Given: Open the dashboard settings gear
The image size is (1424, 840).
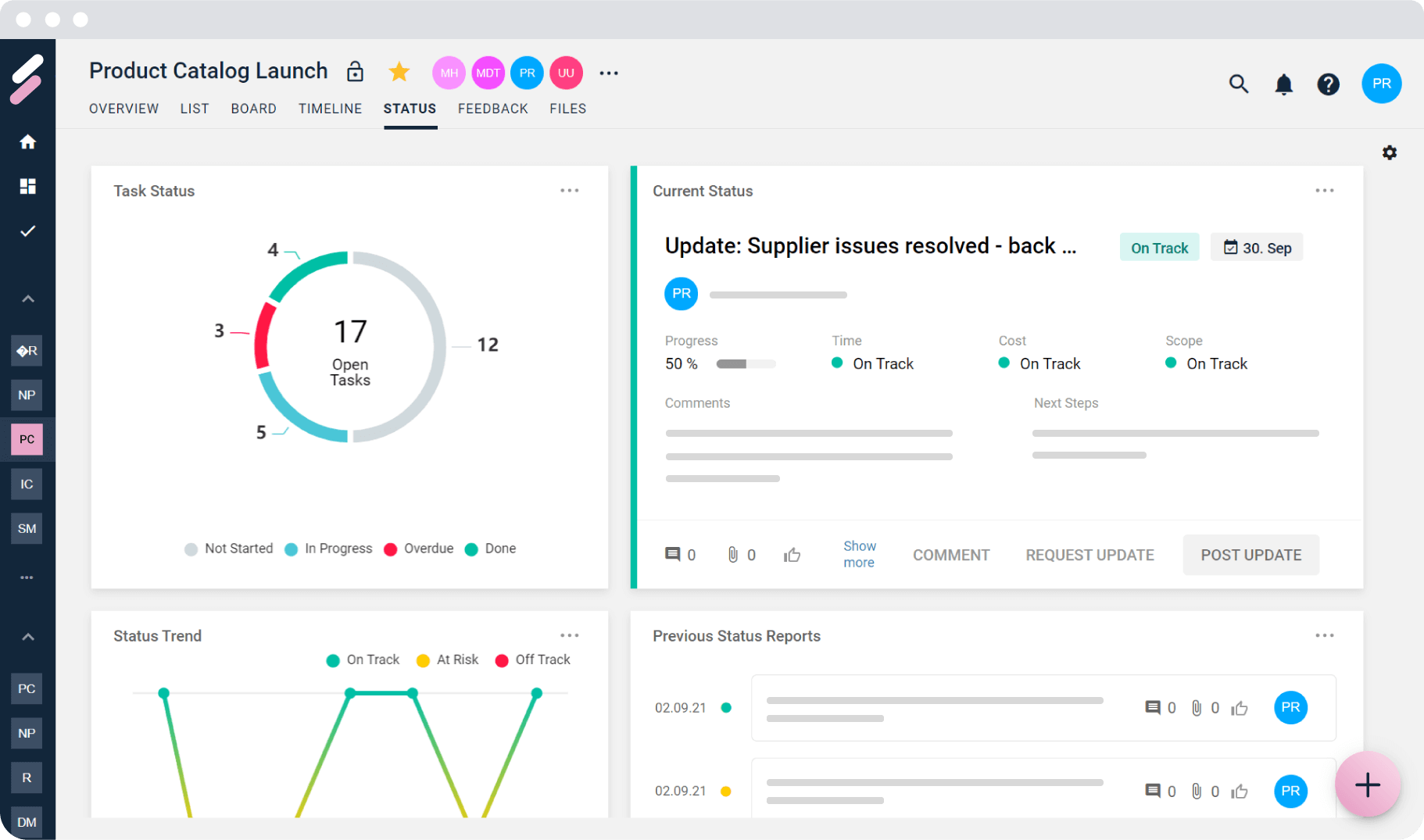Looking at the screenshot, I should [x=1389, y=152].
